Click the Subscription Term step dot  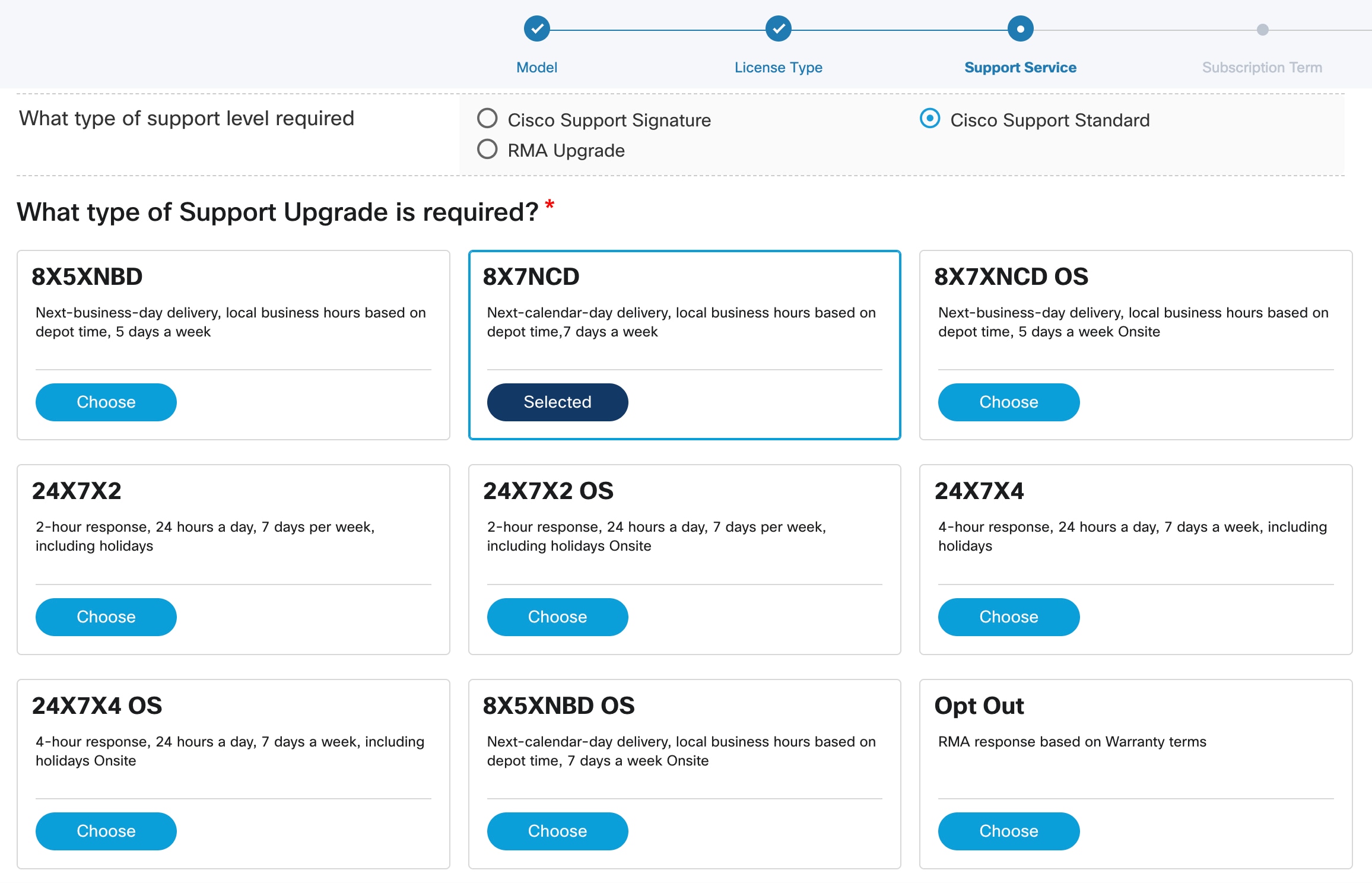[x=1262, y=29]
